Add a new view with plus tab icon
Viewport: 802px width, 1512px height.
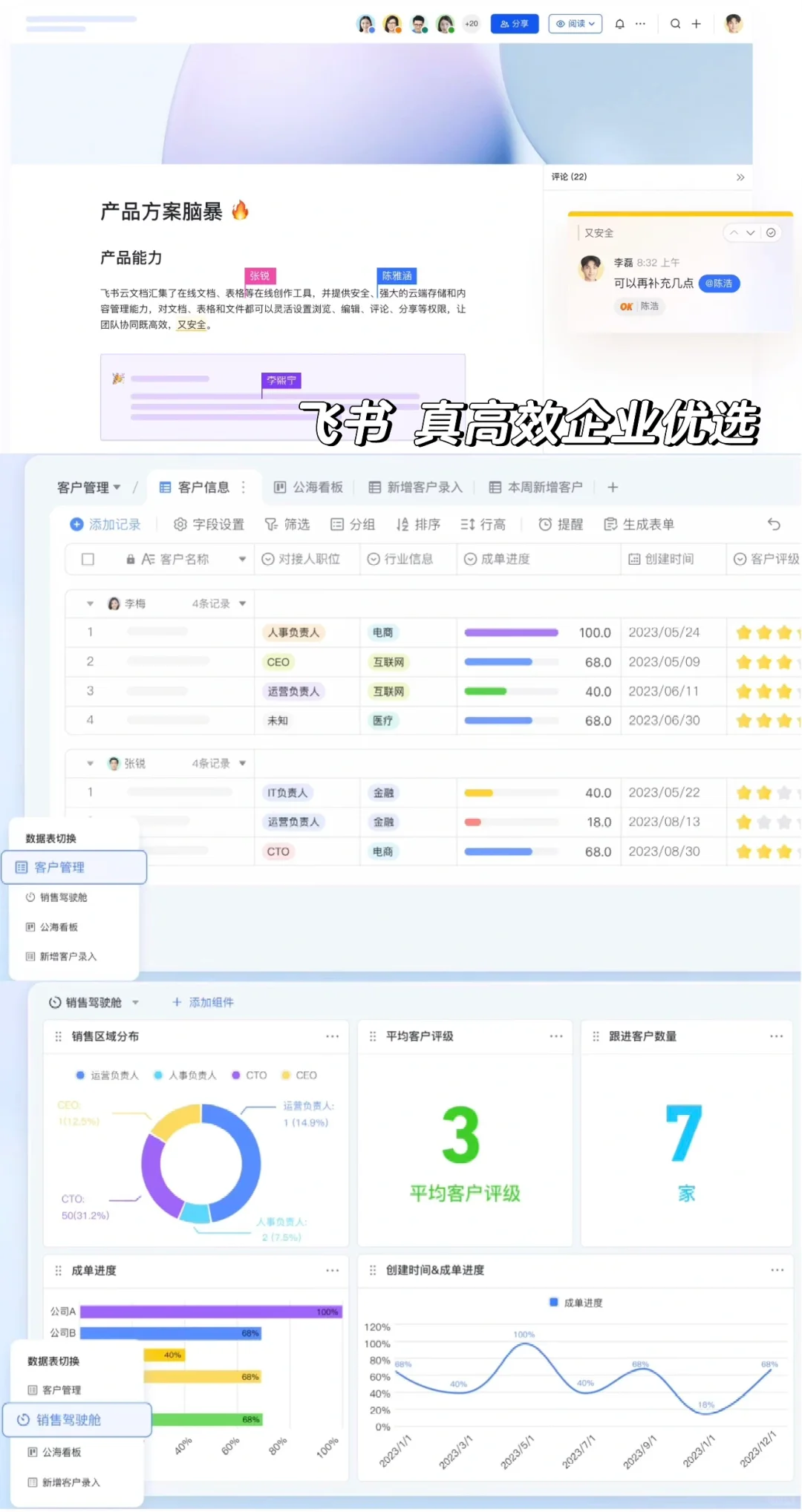[x=613, y=487]
